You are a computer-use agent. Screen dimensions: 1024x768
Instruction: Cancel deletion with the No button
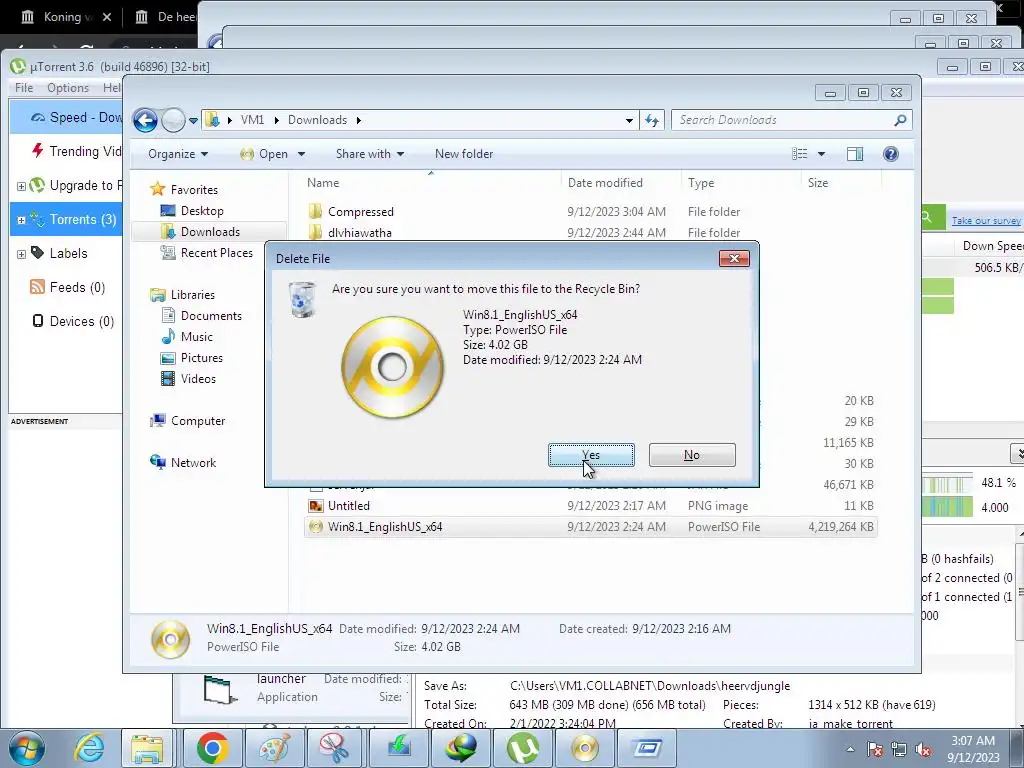point(692,455)
